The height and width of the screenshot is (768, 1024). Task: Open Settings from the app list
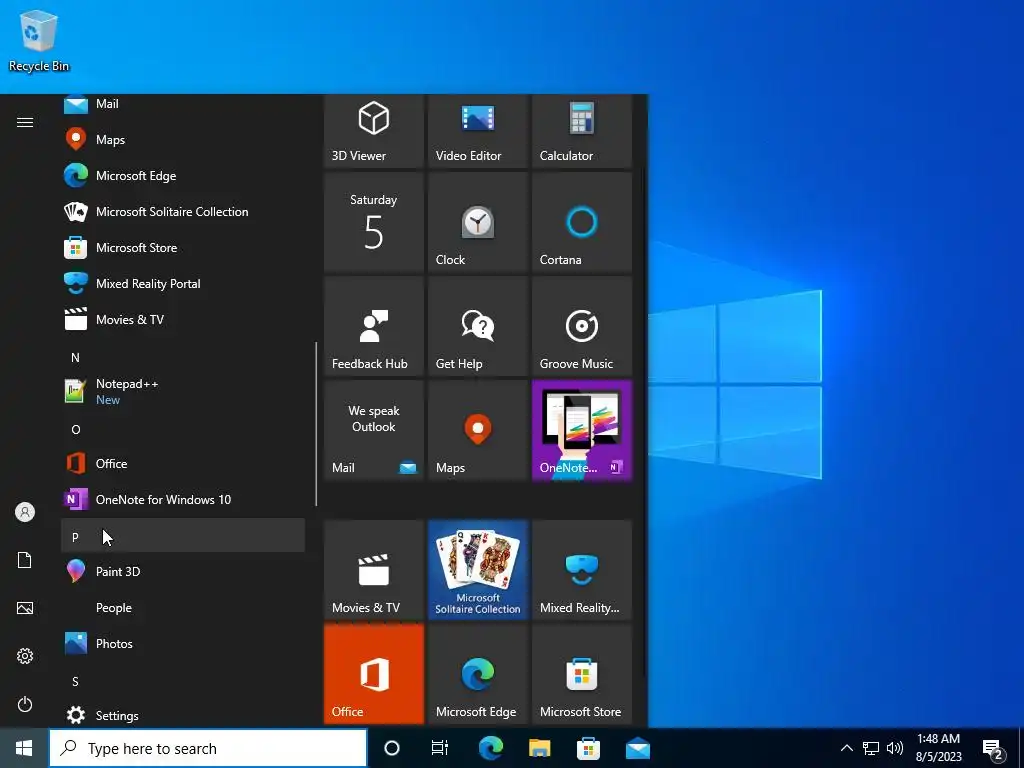(183, 715)
